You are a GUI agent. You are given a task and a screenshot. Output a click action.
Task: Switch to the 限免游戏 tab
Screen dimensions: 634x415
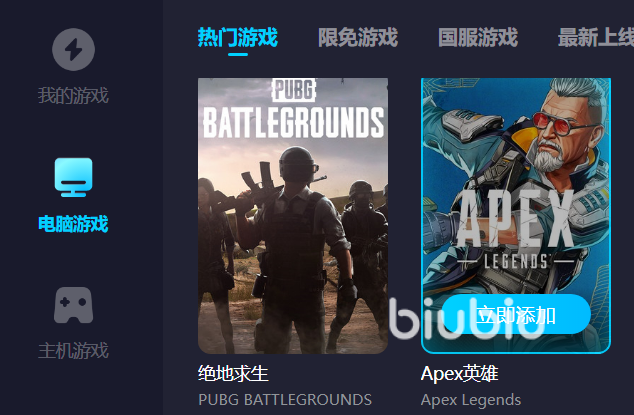(358, 37)
